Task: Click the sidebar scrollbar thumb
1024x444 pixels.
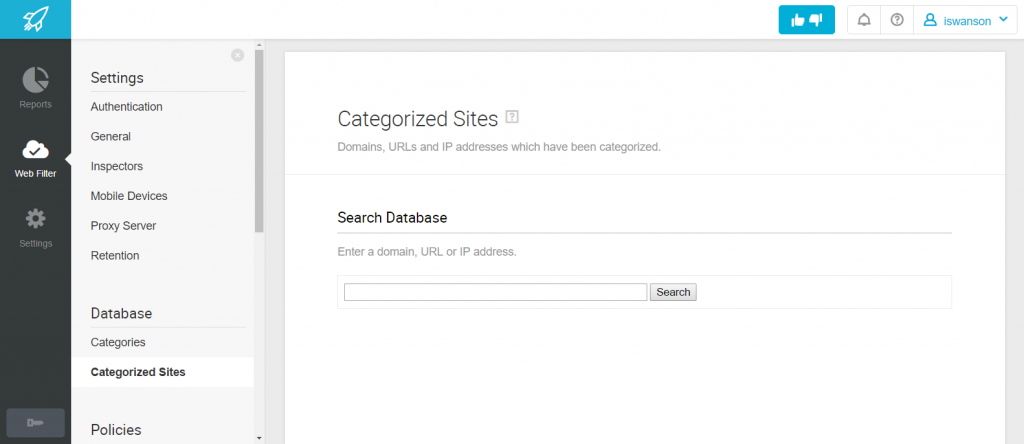Action: [x=259, y=140]
